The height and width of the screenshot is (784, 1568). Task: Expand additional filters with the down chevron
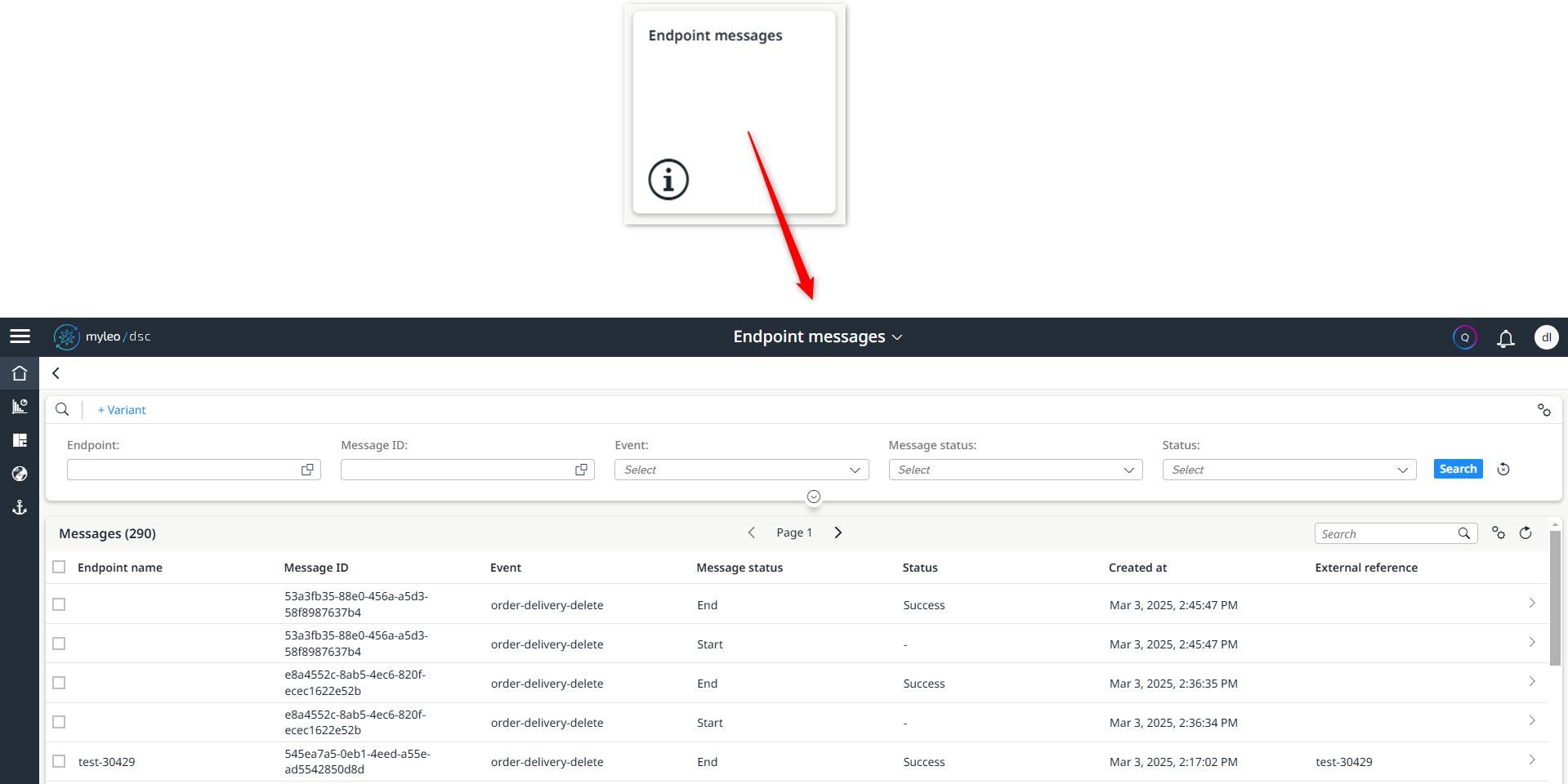[x=813, y=497]
